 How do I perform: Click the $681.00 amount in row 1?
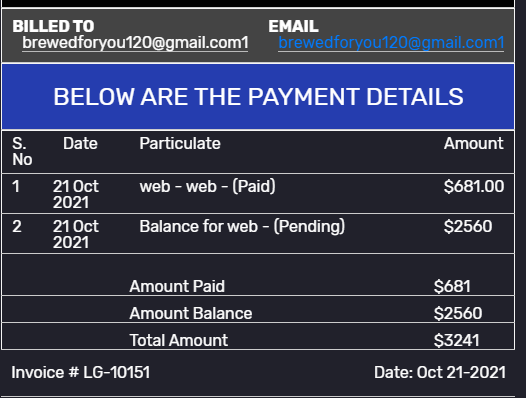coord(474,186)
